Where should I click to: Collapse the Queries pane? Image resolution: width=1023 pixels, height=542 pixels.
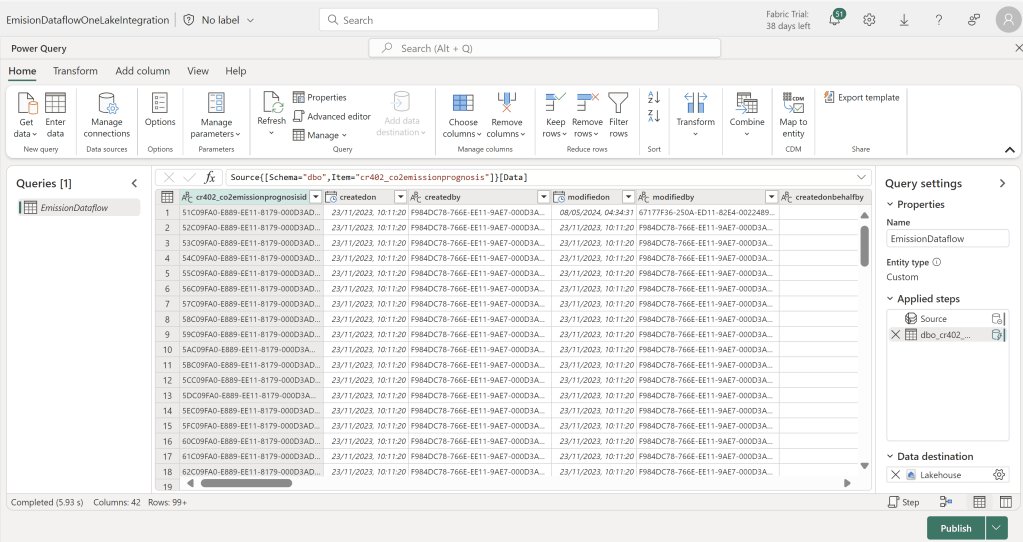point(135,183)
